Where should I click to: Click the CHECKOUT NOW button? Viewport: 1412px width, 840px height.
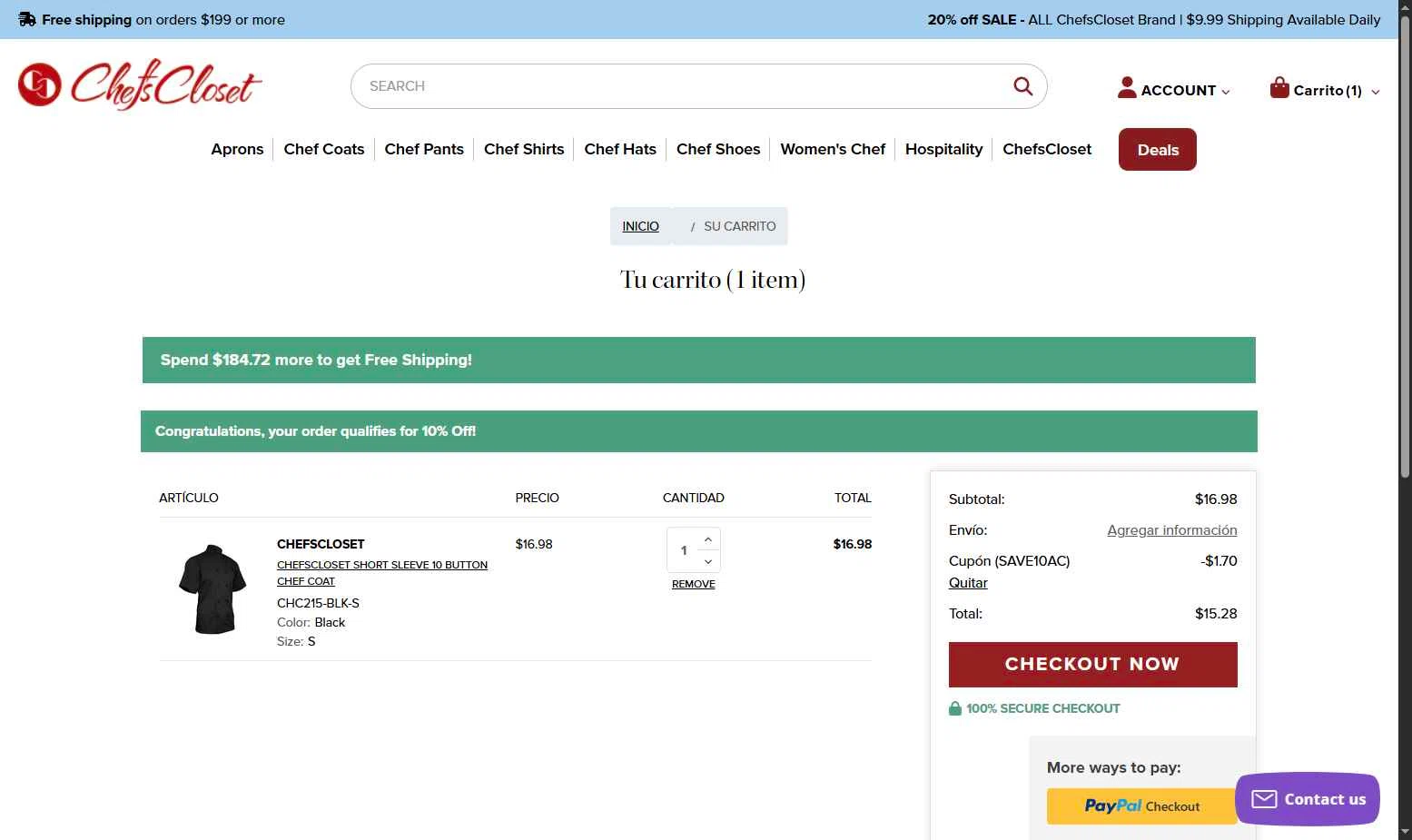[1093, 665]
